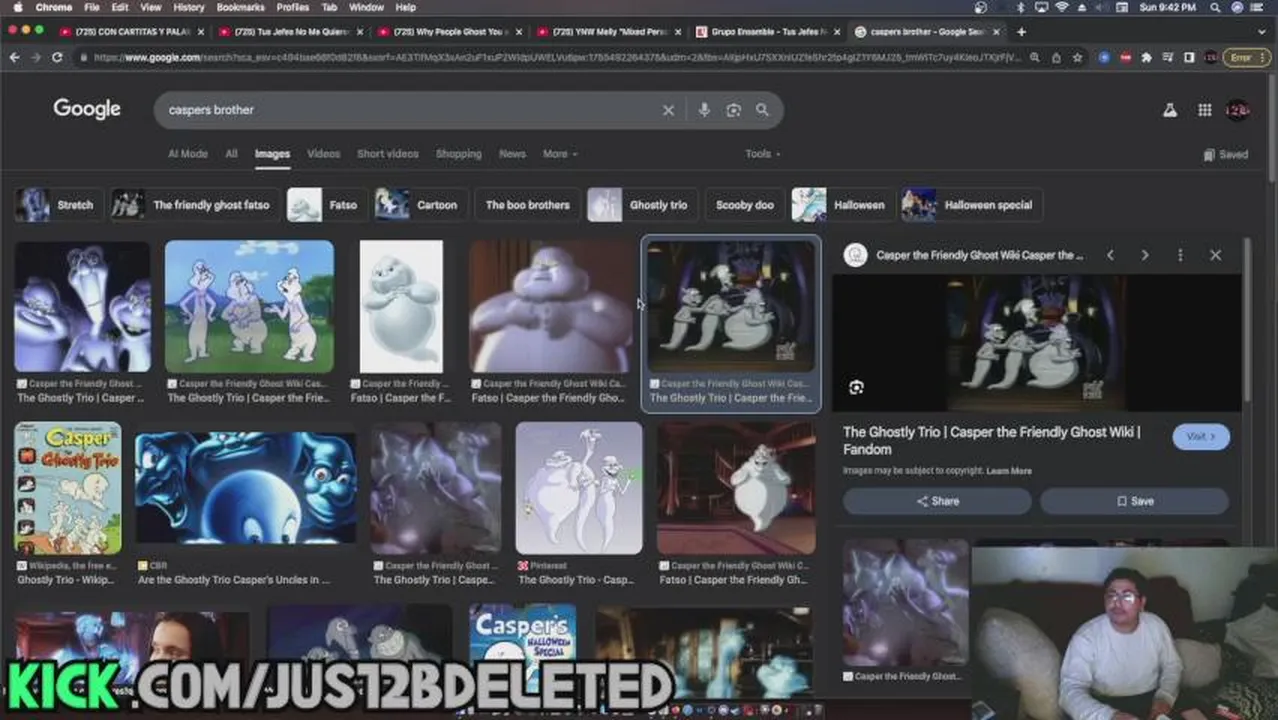This screenshot has height=720, width=1278.
Task: Open Search Labs flask icon
Action: tap(1169, 110)
